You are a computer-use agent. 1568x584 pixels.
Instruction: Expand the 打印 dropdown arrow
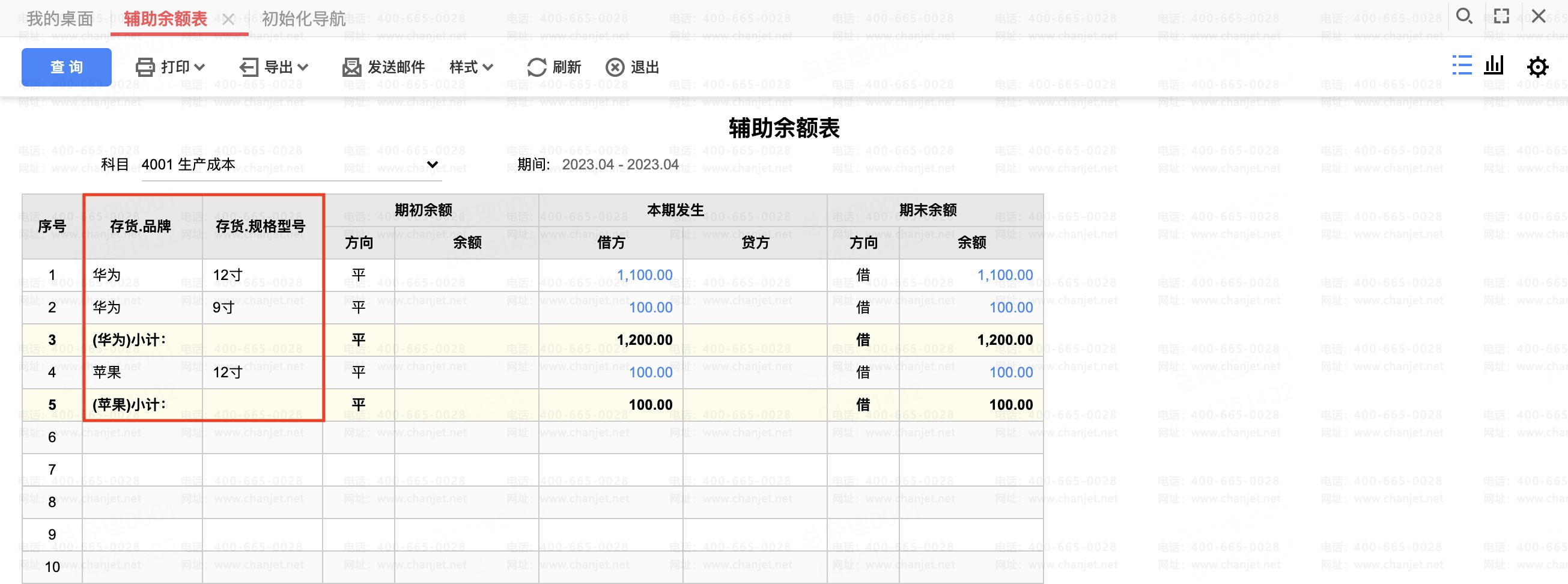click(x=199, y=67)
